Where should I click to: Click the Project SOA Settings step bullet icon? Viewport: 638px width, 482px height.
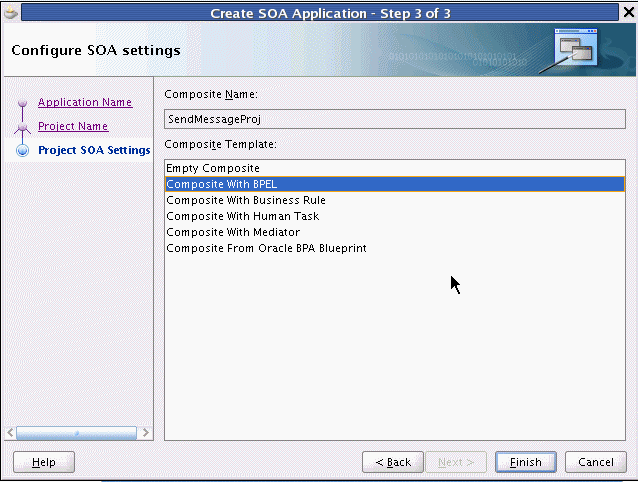click(22, 150)
